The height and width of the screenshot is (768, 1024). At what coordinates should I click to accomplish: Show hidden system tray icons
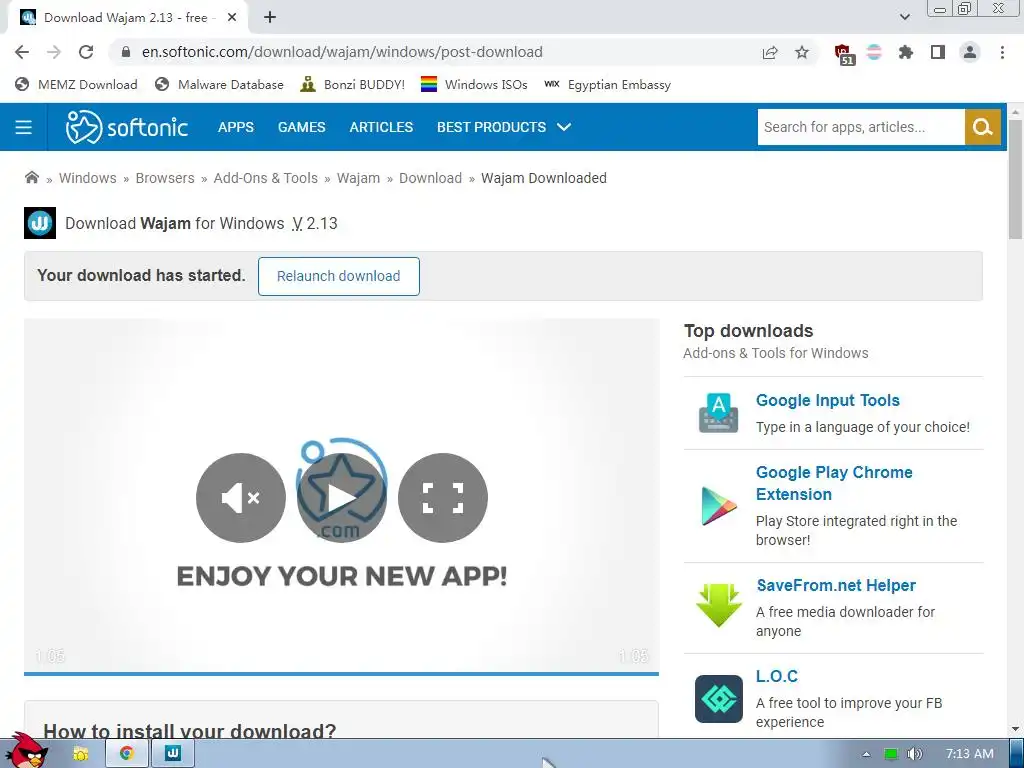pyautogui.click(x=866, y=754)
